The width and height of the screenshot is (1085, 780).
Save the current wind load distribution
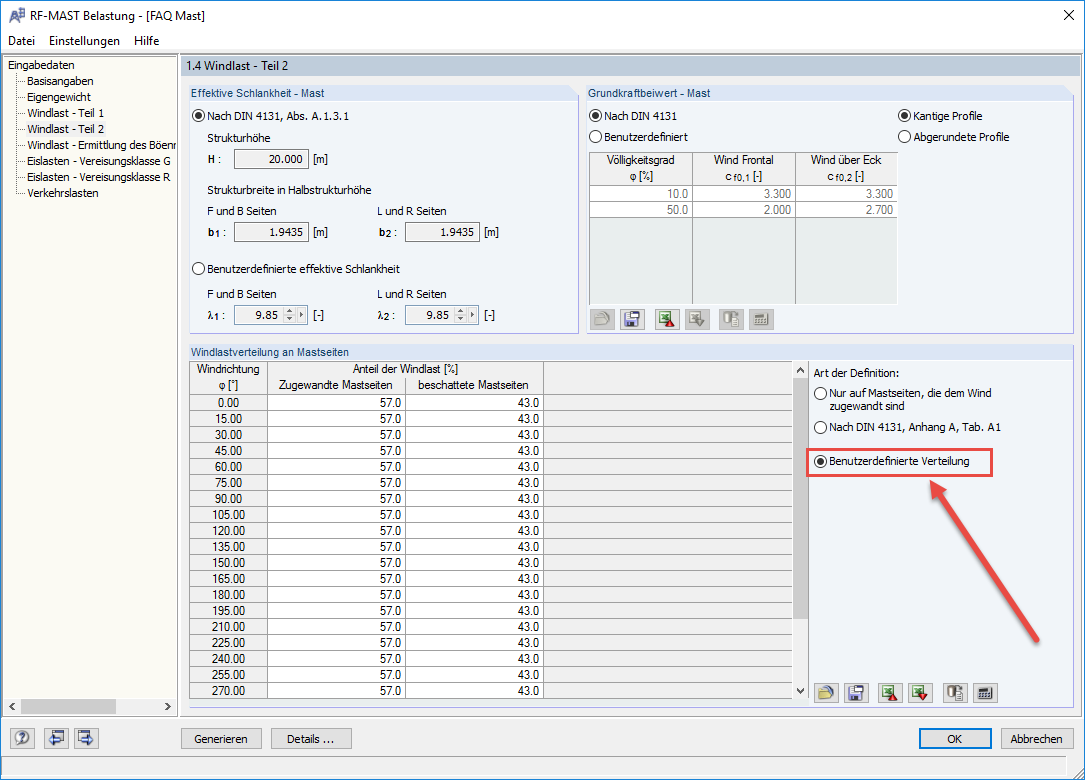point(856,692)
